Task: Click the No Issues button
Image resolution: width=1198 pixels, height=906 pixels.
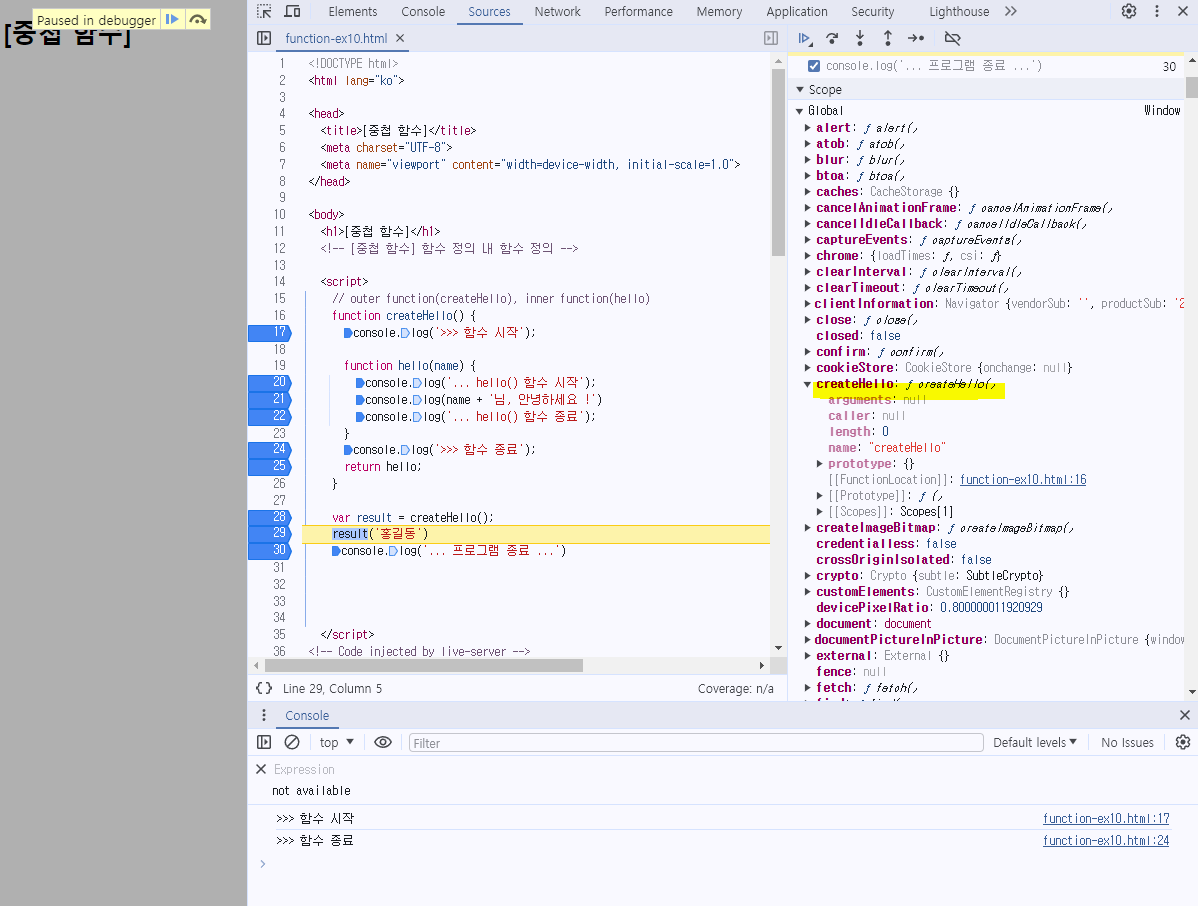Action: [x=1127, y=743]
